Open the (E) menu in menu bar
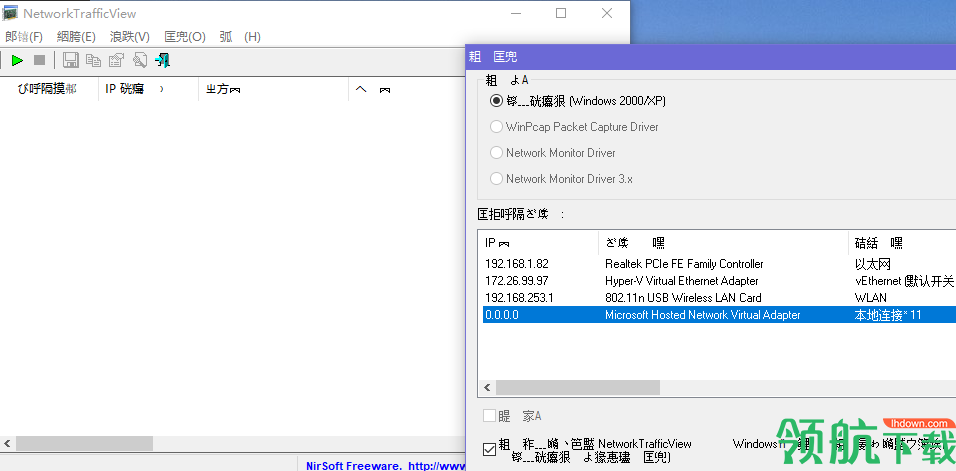The width and height of the screenshot is (956, 471). point(76,37)
